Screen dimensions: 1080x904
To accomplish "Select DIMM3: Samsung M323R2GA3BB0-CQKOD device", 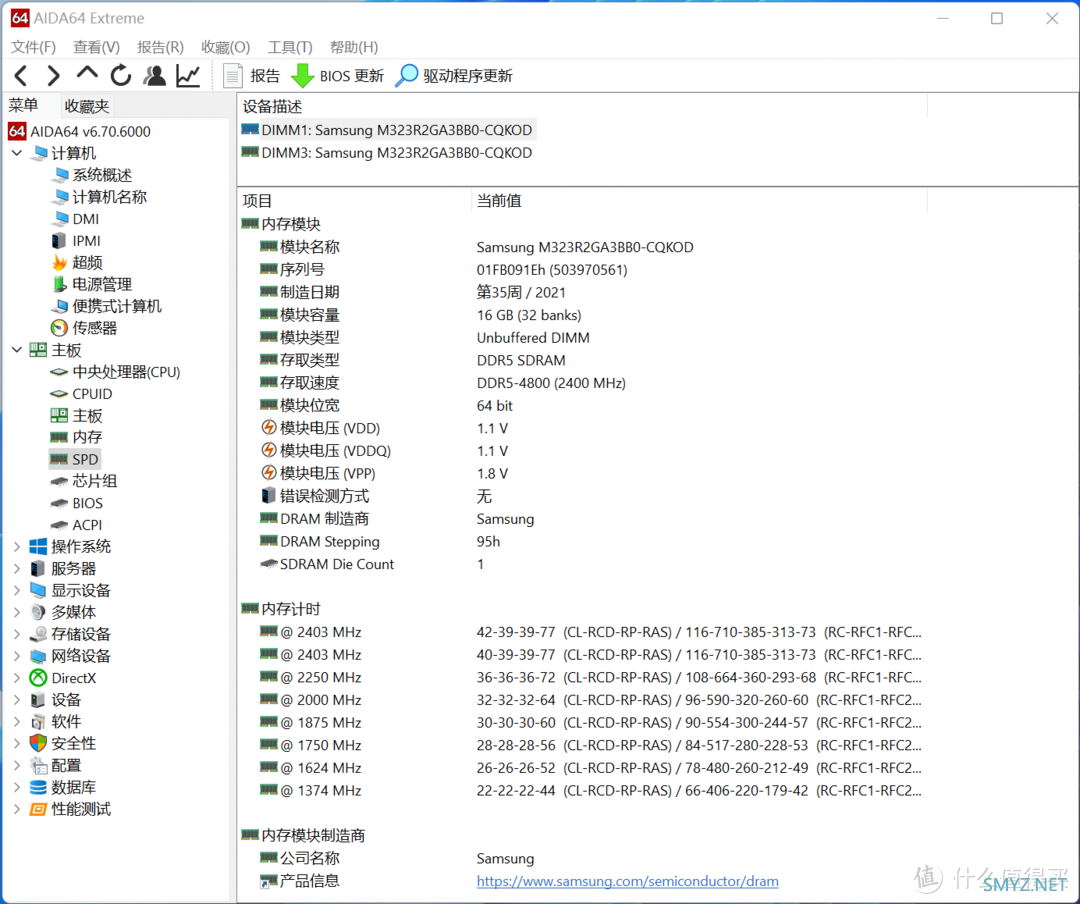I will pyautogui.click(x=387, y=153).
